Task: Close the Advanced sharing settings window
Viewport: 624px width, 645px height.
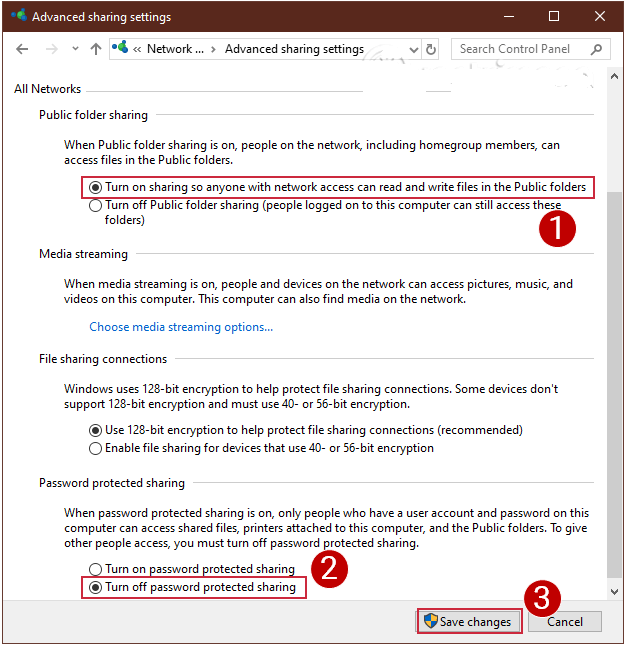Action: point(600,16)
